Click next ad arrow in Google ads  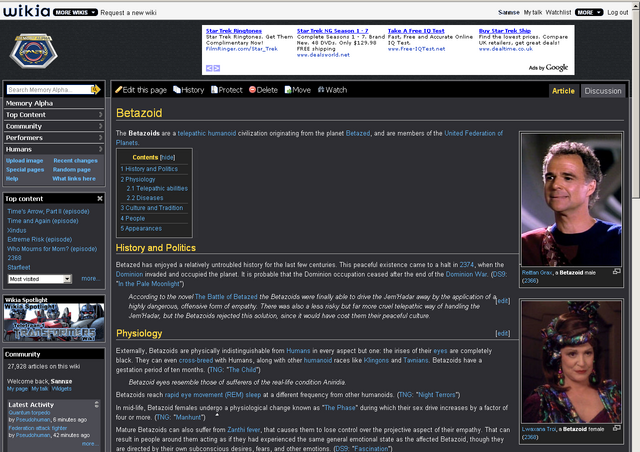point(217,68)
